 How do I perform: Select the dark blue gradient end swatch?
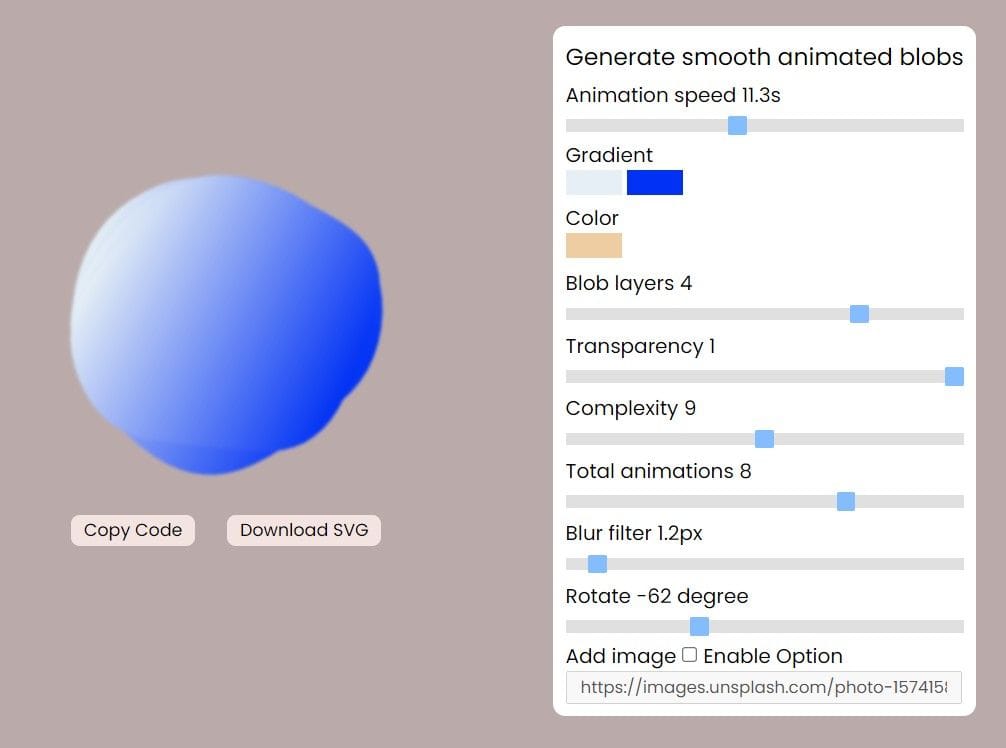pos(654,182)
